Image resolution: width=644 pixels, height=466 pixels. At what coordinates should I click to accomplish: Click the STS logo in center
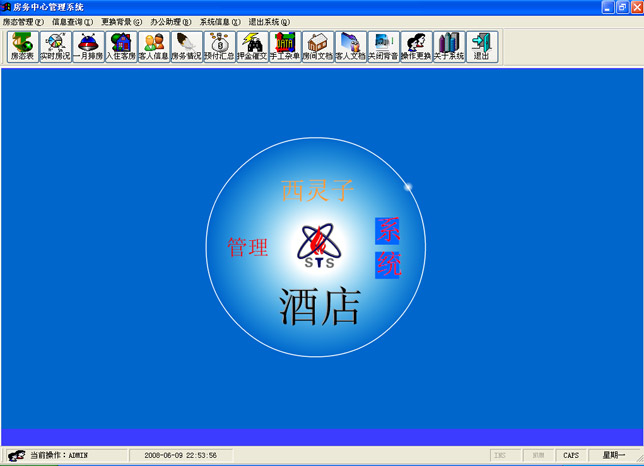(x=319, y=247)
